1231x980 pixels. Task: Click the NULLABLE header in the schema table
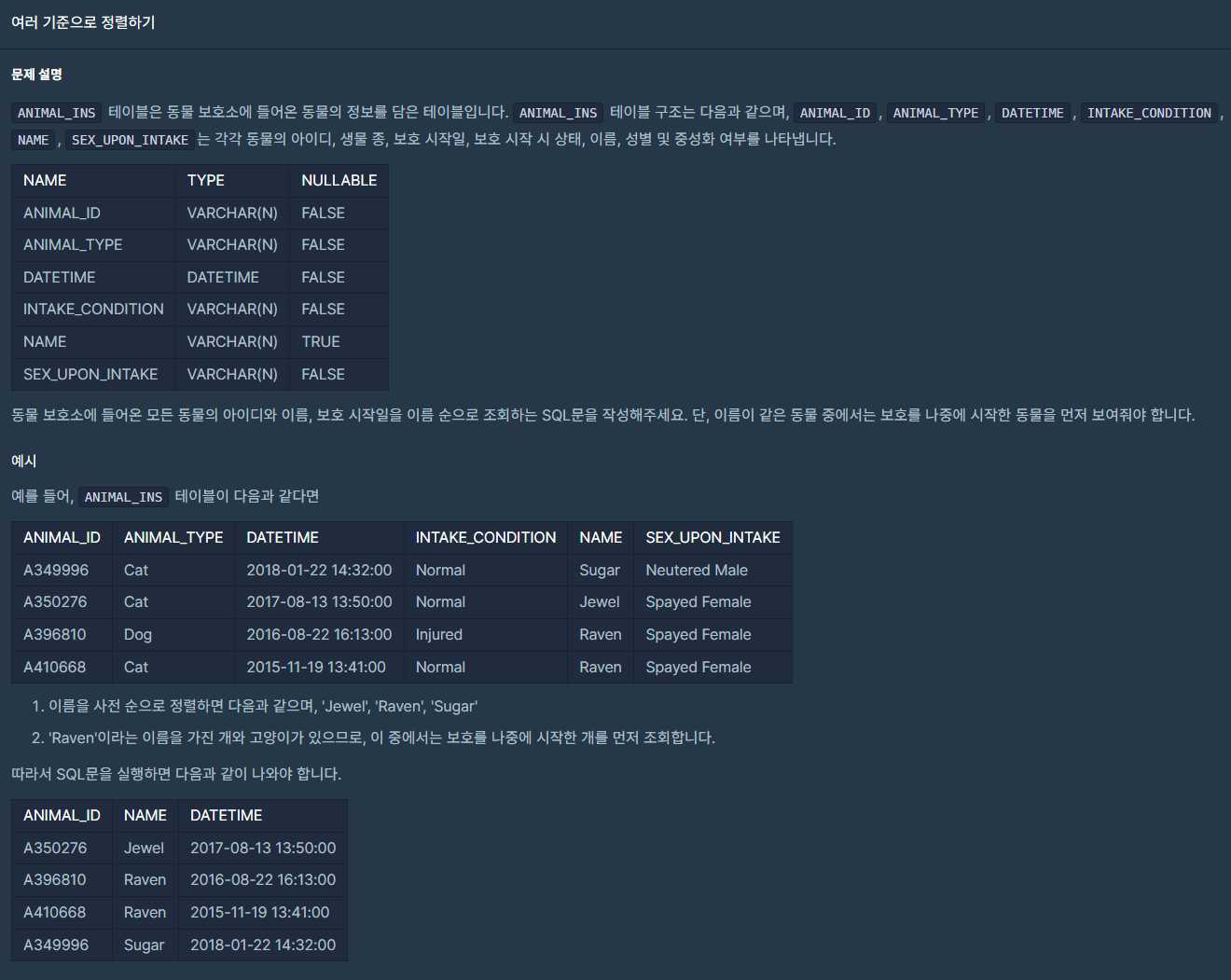pos(339,181)
